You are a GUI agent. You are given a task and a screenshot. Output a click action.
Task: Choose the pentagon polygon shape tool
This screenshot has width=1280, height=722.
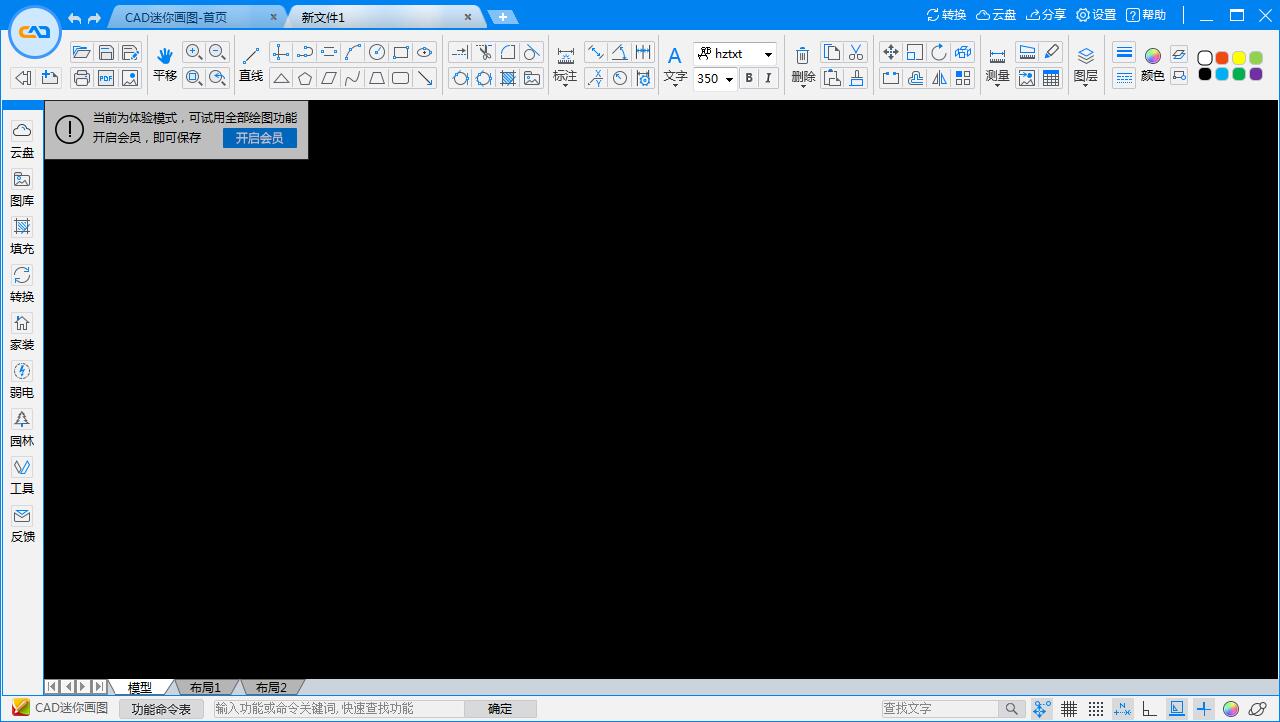coord(305,78)
